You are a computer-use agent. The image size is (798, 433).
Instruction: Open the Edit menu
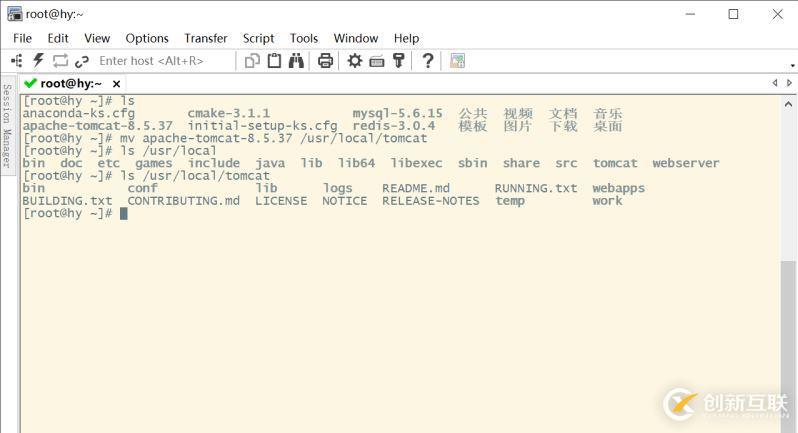click(58, 38)
